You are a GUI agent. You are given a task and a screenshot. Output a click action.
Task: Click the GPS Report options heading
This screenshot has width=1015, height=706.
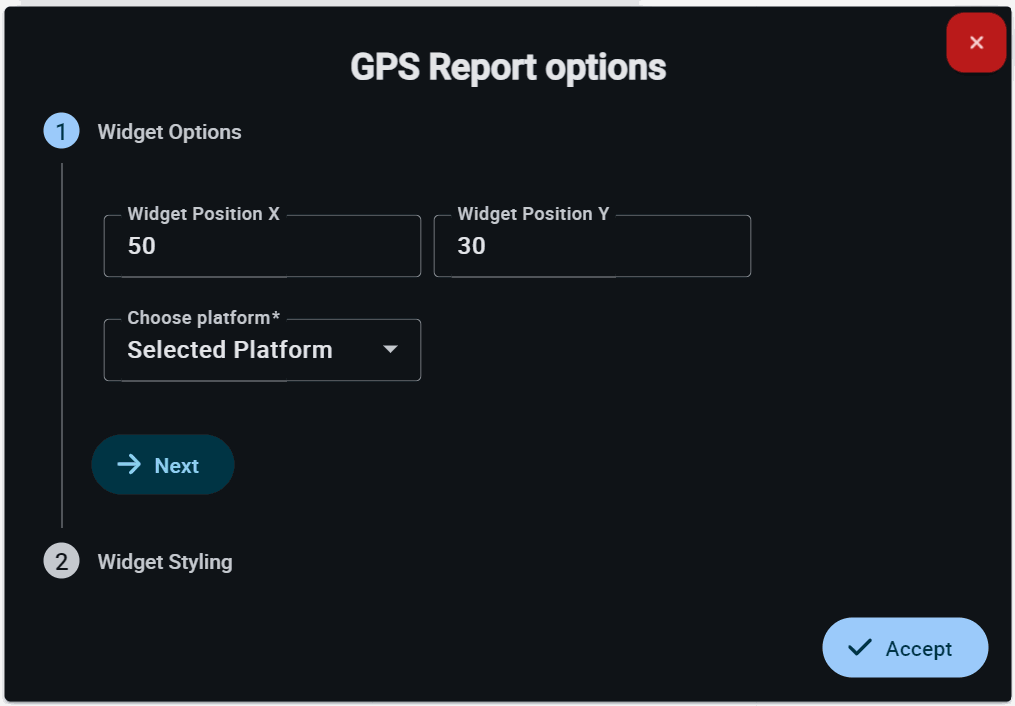click(x=508, y=68)
